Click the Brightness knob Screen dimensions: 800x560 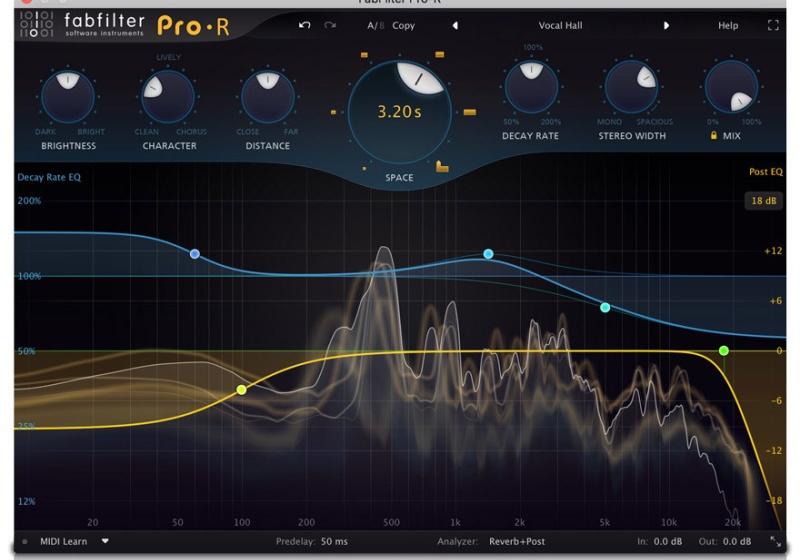click(68, 97)
